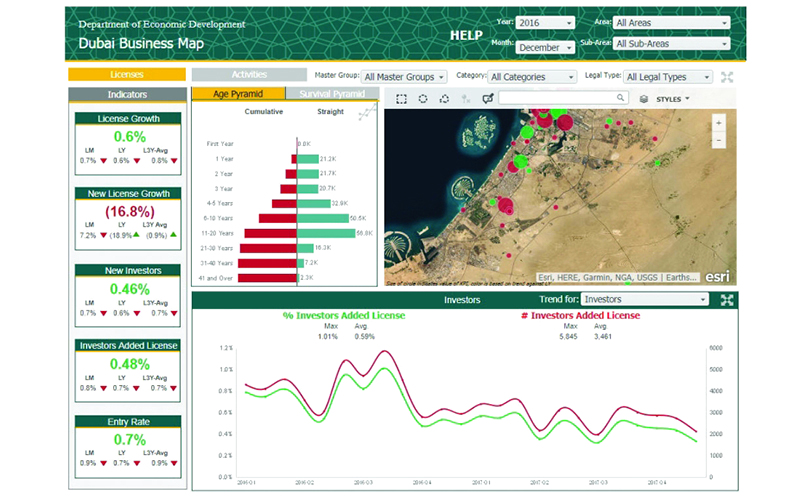Click the annotation comment map tool
The height and width of the screenshot is (500, 800).
tap(488, 98)
